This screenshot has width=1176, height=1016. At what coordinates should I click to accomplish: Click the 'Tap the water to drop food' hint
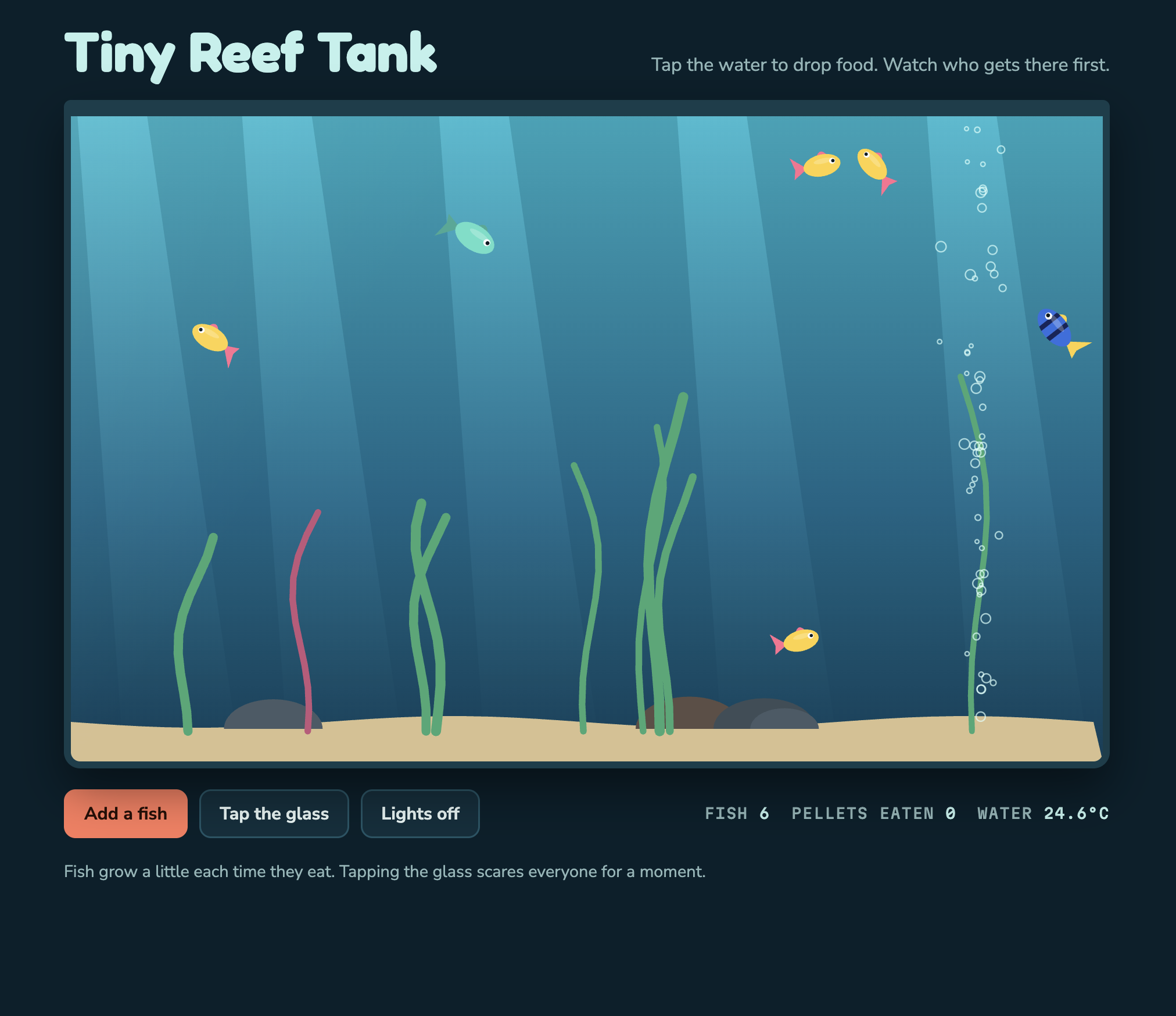tap(880, 65)
